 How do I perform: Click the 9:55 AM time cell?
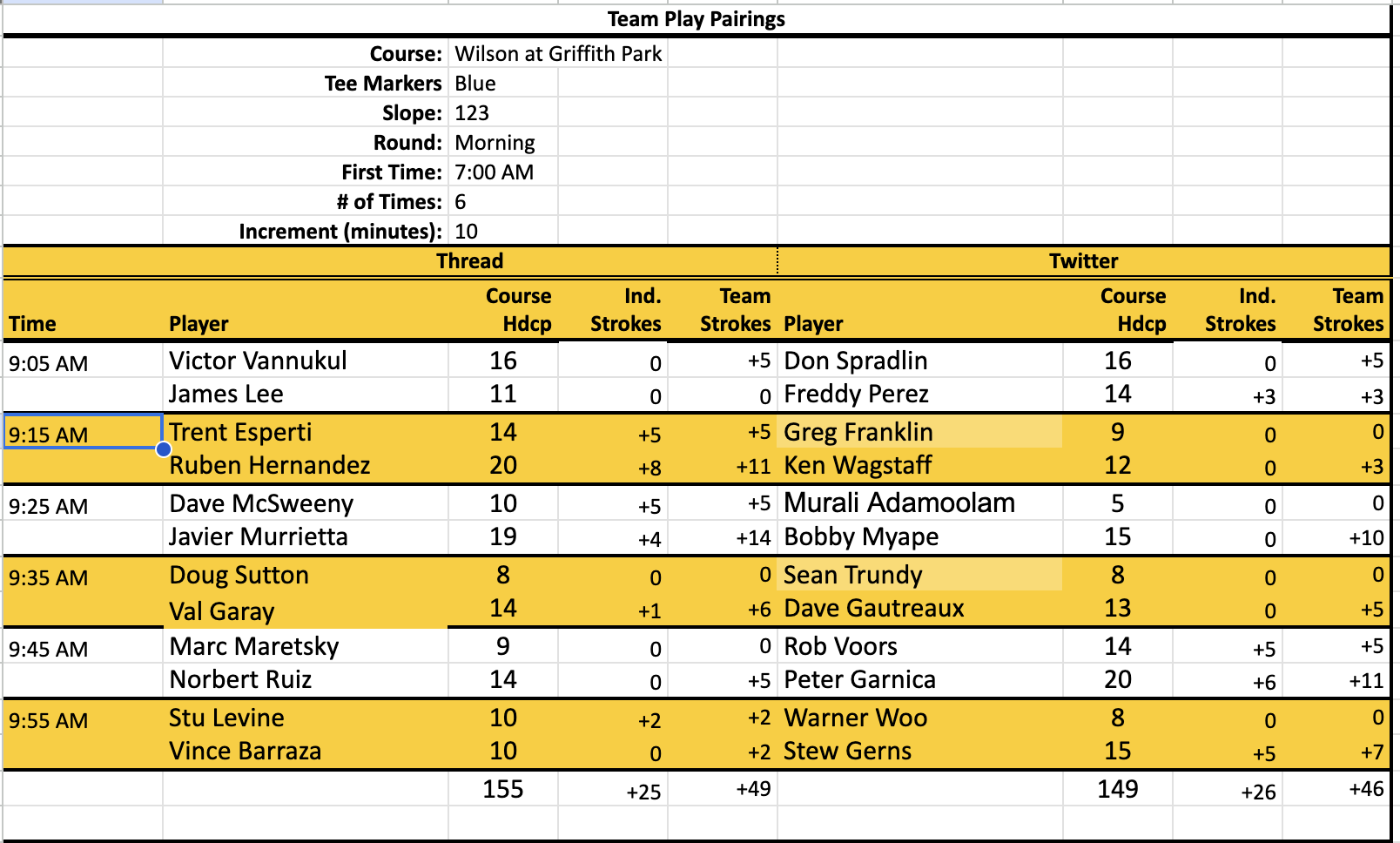pyautogui.click(x=49, y=721)
